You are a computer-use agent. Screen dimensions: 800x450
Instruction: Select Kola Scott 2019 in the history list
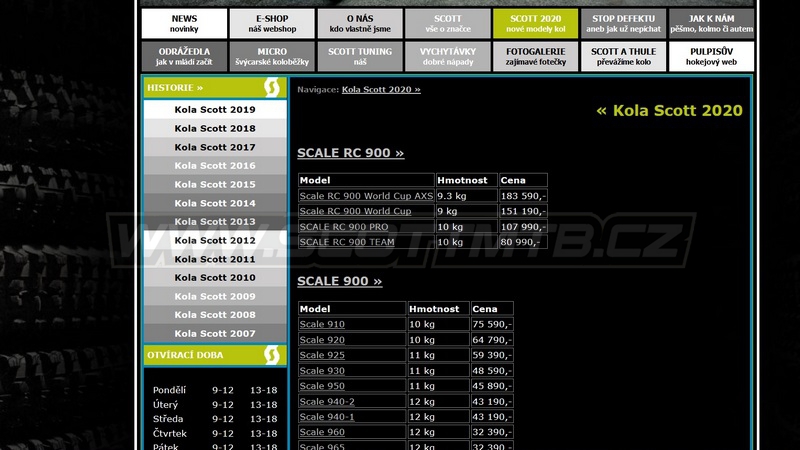point(215,110)
